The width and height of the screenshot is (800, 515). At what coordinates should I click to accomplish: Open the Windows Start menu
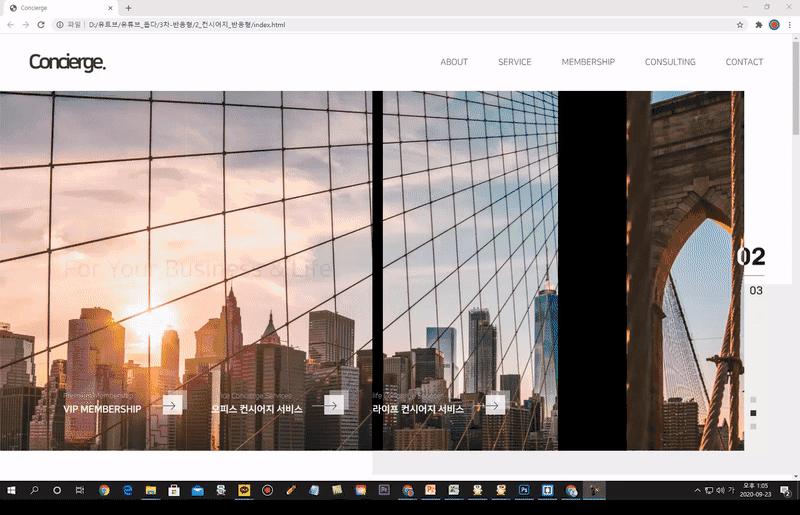point(11,491)
